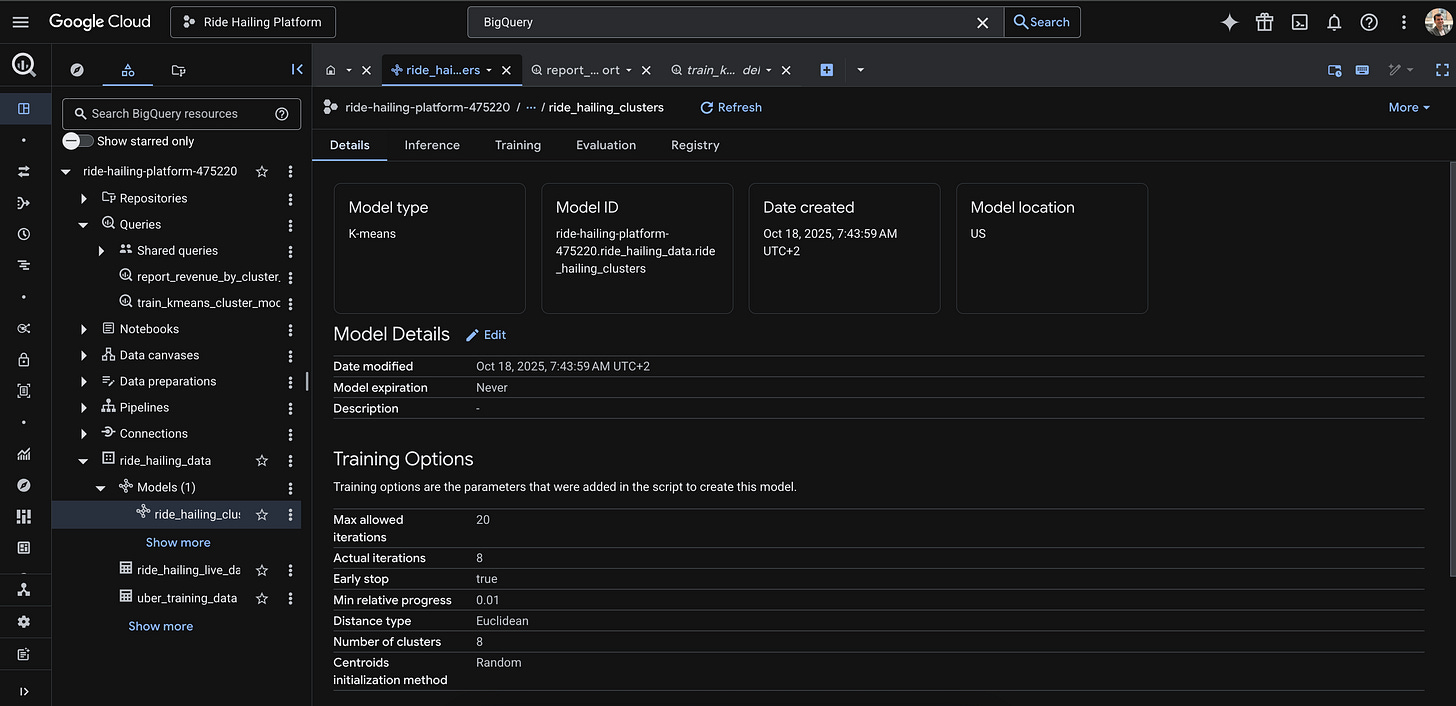The width and height of the screenshot is (1456, 706).
Task: Open the Gemini assistant sparkle icon
Action: tap(1228, 21)
